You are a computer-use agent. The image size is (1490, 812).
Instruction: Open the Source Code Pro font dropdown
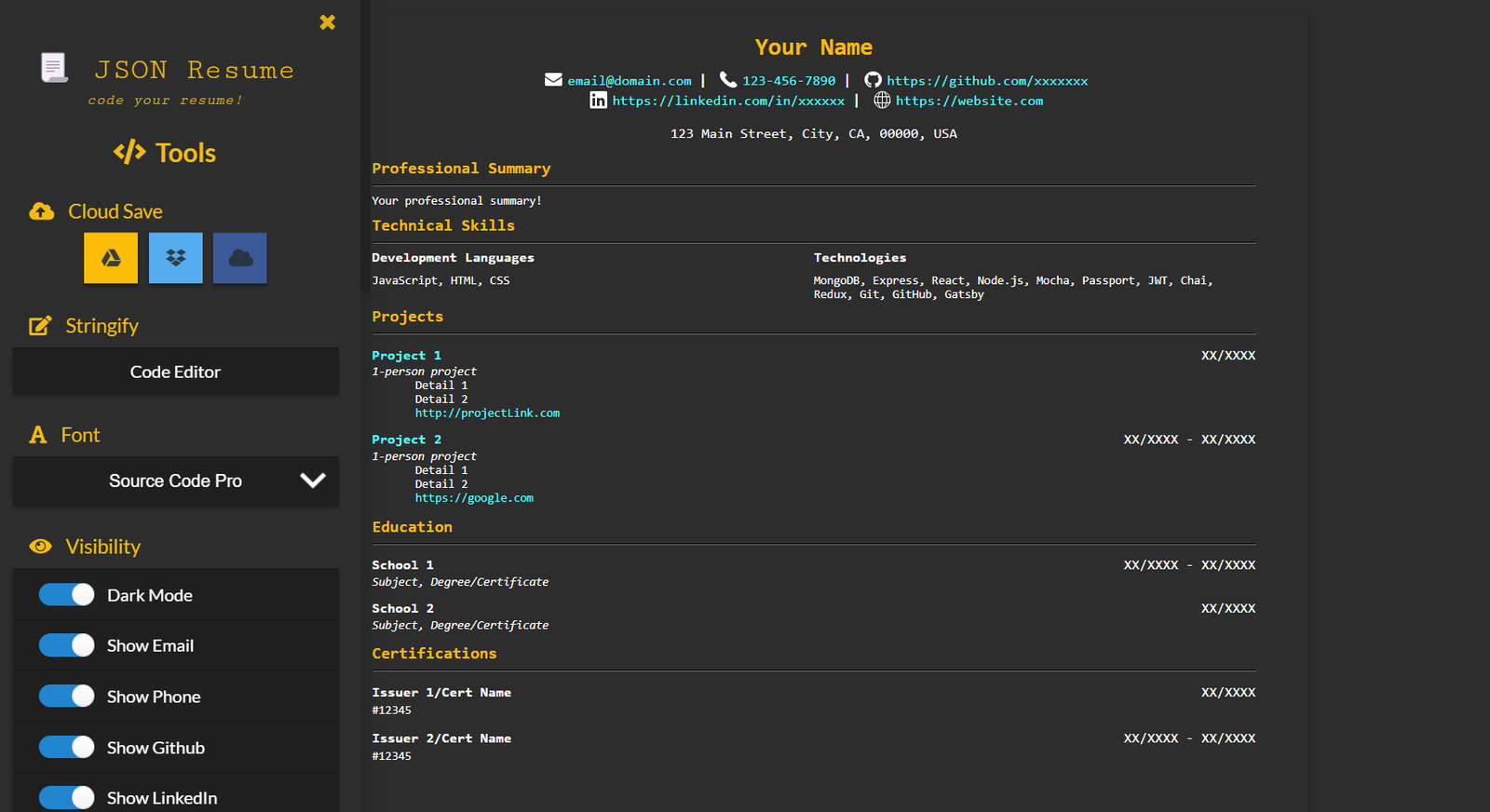[175, 481]
